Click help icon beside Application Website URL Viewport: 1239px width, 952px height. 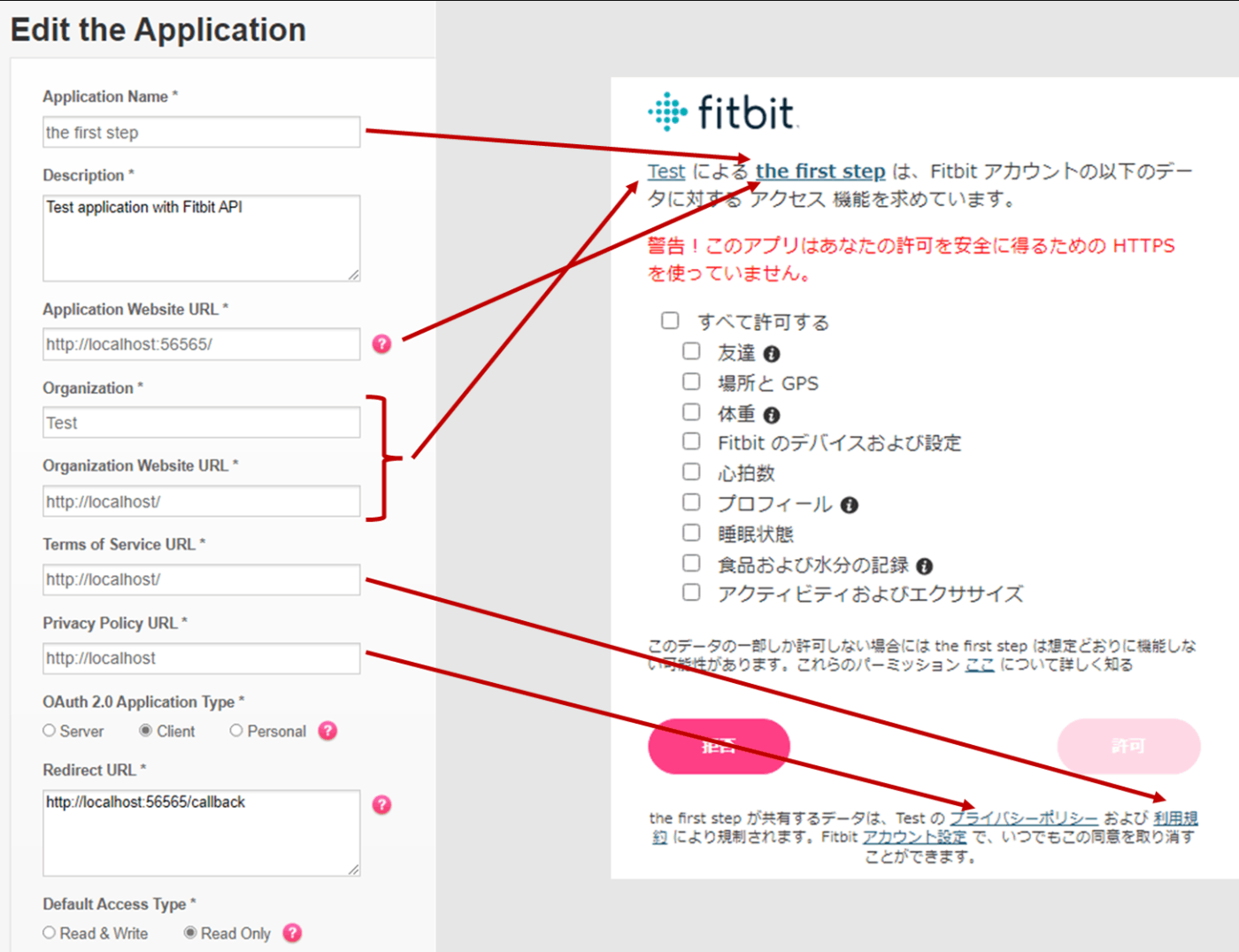point(381,343)
